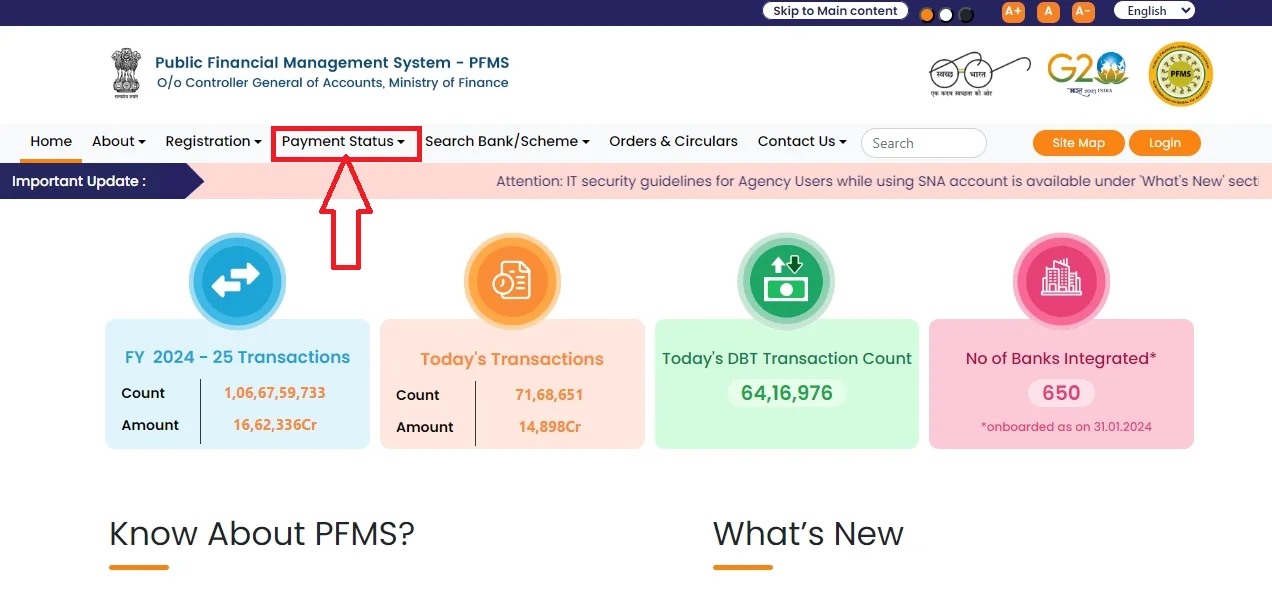The width and height of the screenshot is (1272, 602).
Task: Open the English language dropdown
Action: [1154, 11]
